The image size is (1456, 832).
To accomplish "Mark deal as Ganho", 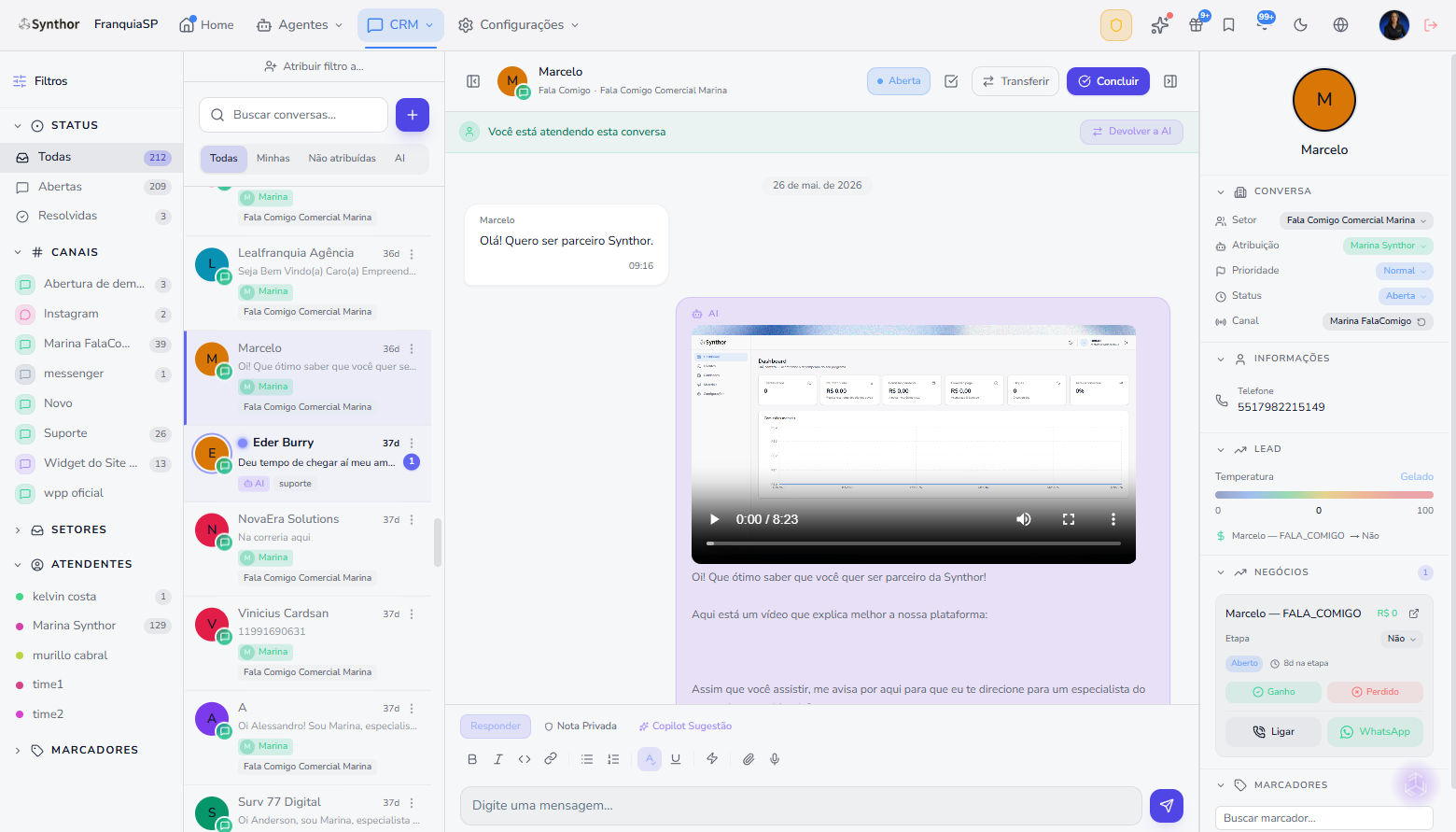I will point(1274,692).
